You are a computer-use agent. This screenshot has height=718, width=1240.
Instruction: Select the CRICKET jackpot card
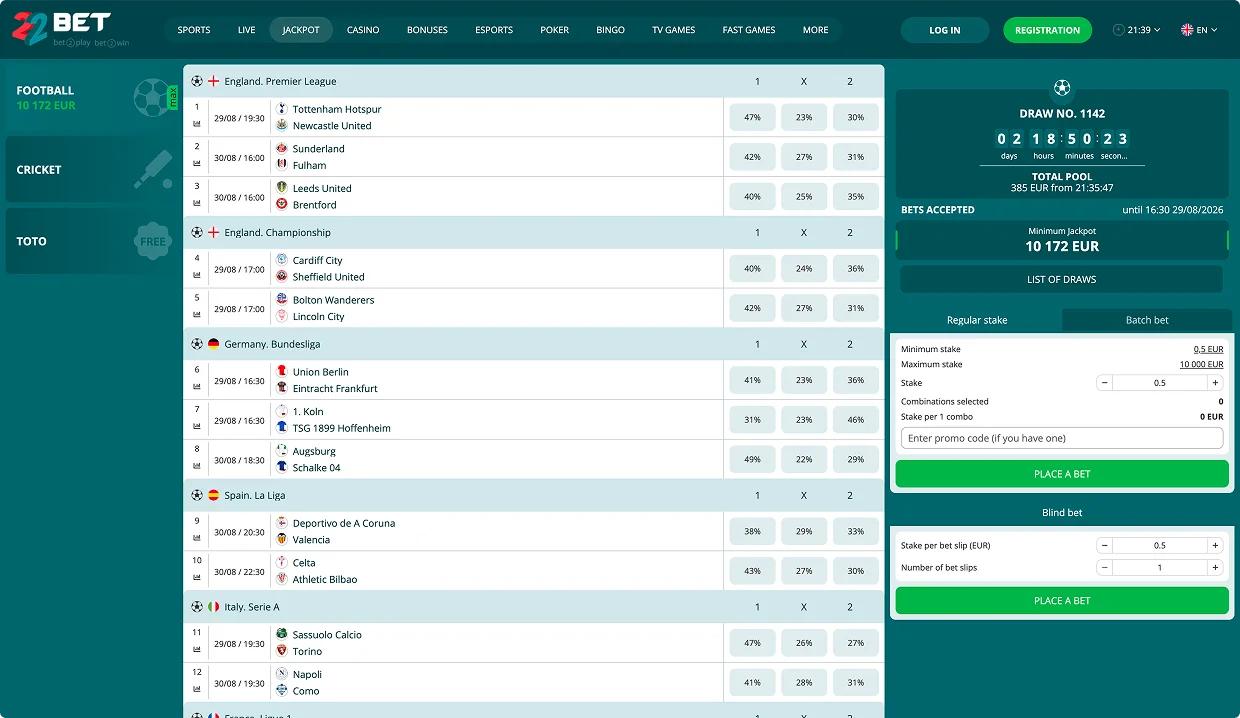point(93,169)
